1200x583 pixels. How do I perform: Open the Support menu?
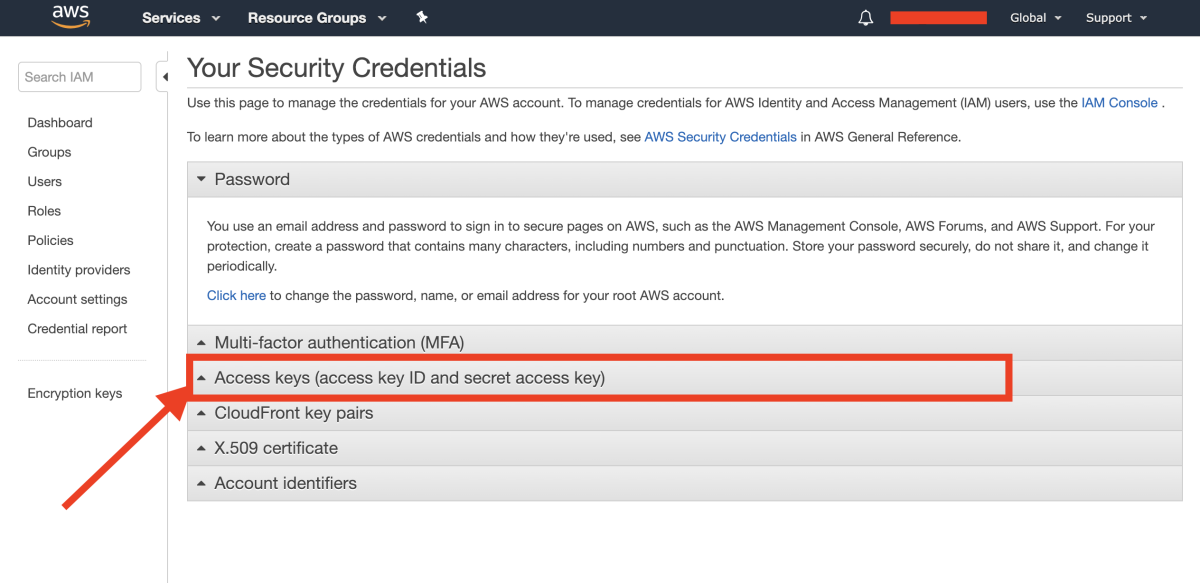point(1117,18)
